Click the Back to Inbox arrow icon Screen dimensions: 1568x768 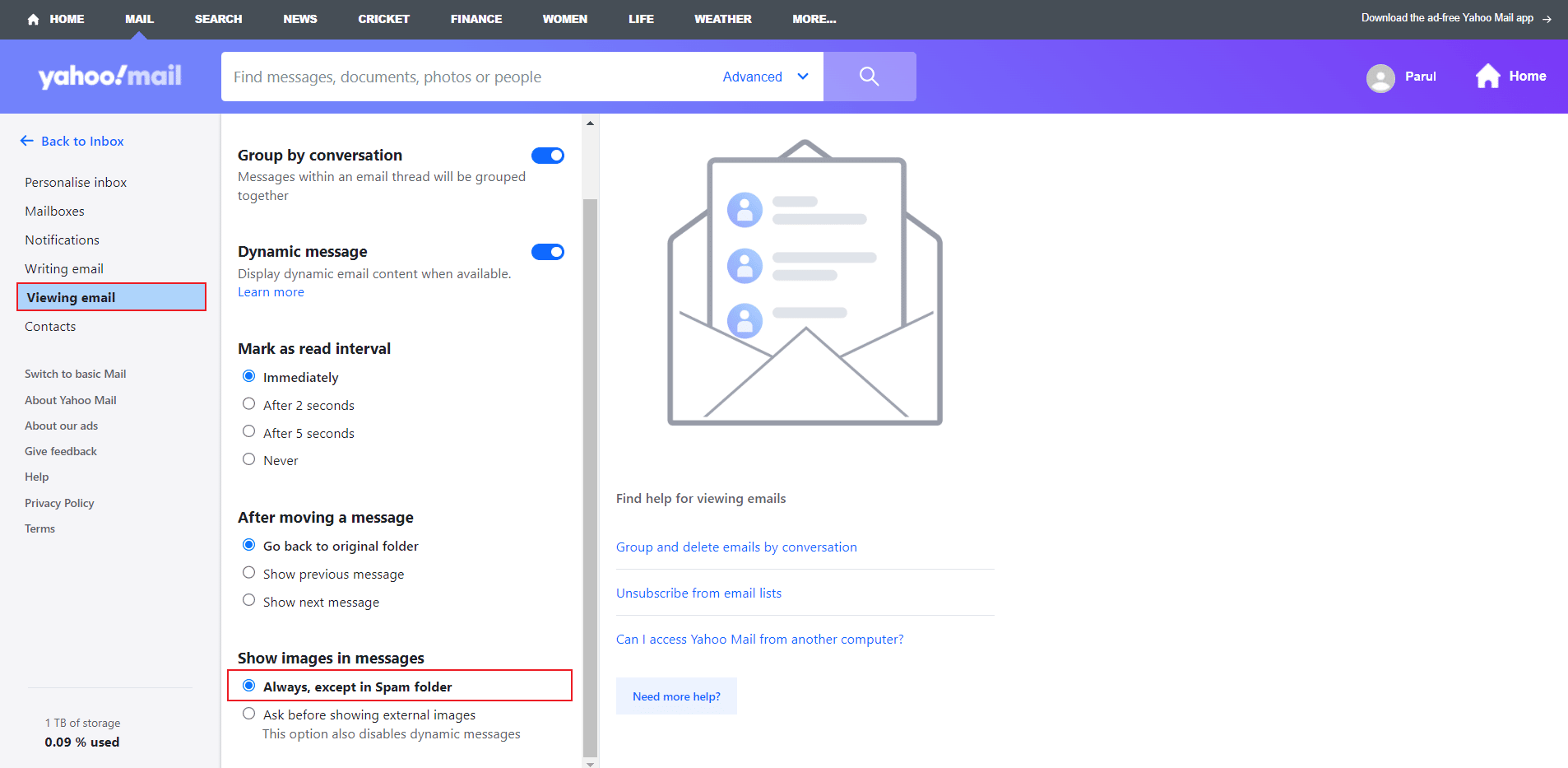click(27, 141)
